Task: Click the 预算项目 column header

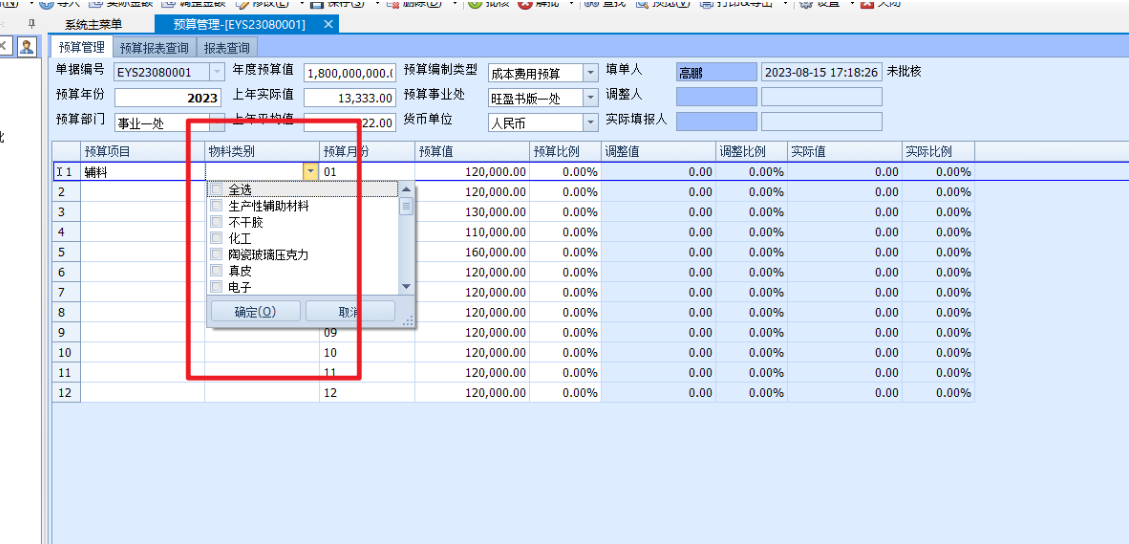Action: pyautogui.click(x=143, y=152)
